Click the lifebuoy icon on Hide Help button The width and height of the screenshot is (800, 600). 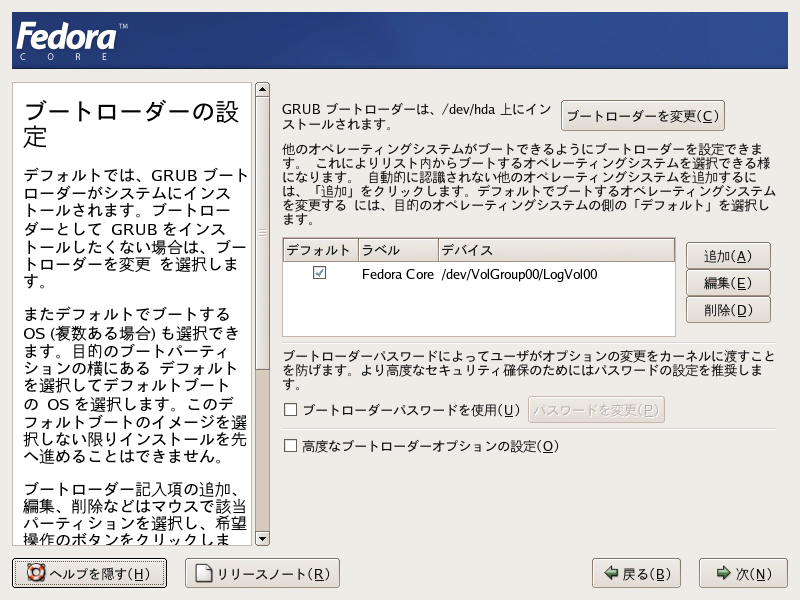tap(36, 573)
